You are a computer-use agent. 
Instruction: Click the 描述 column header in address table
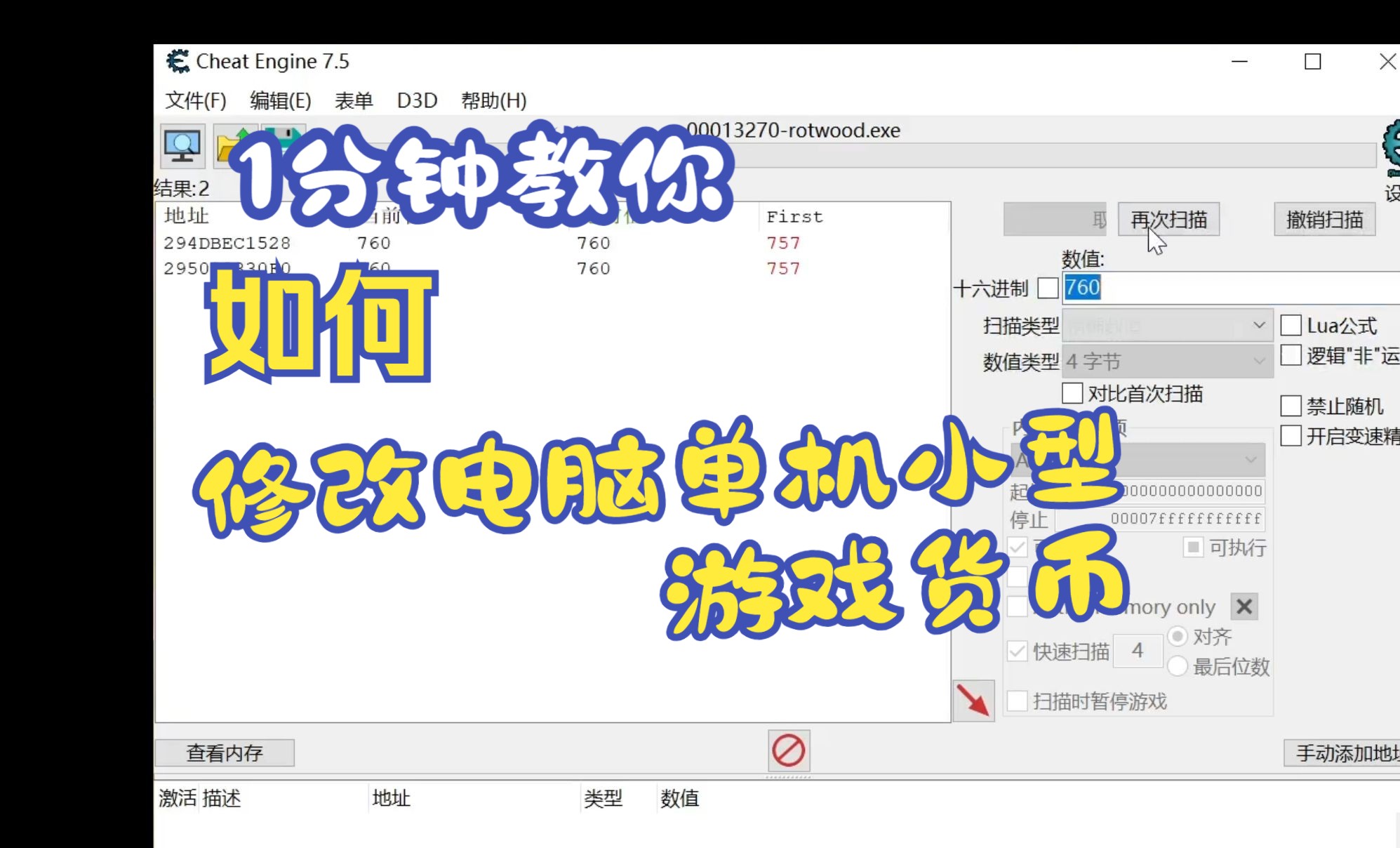[221, 798]
